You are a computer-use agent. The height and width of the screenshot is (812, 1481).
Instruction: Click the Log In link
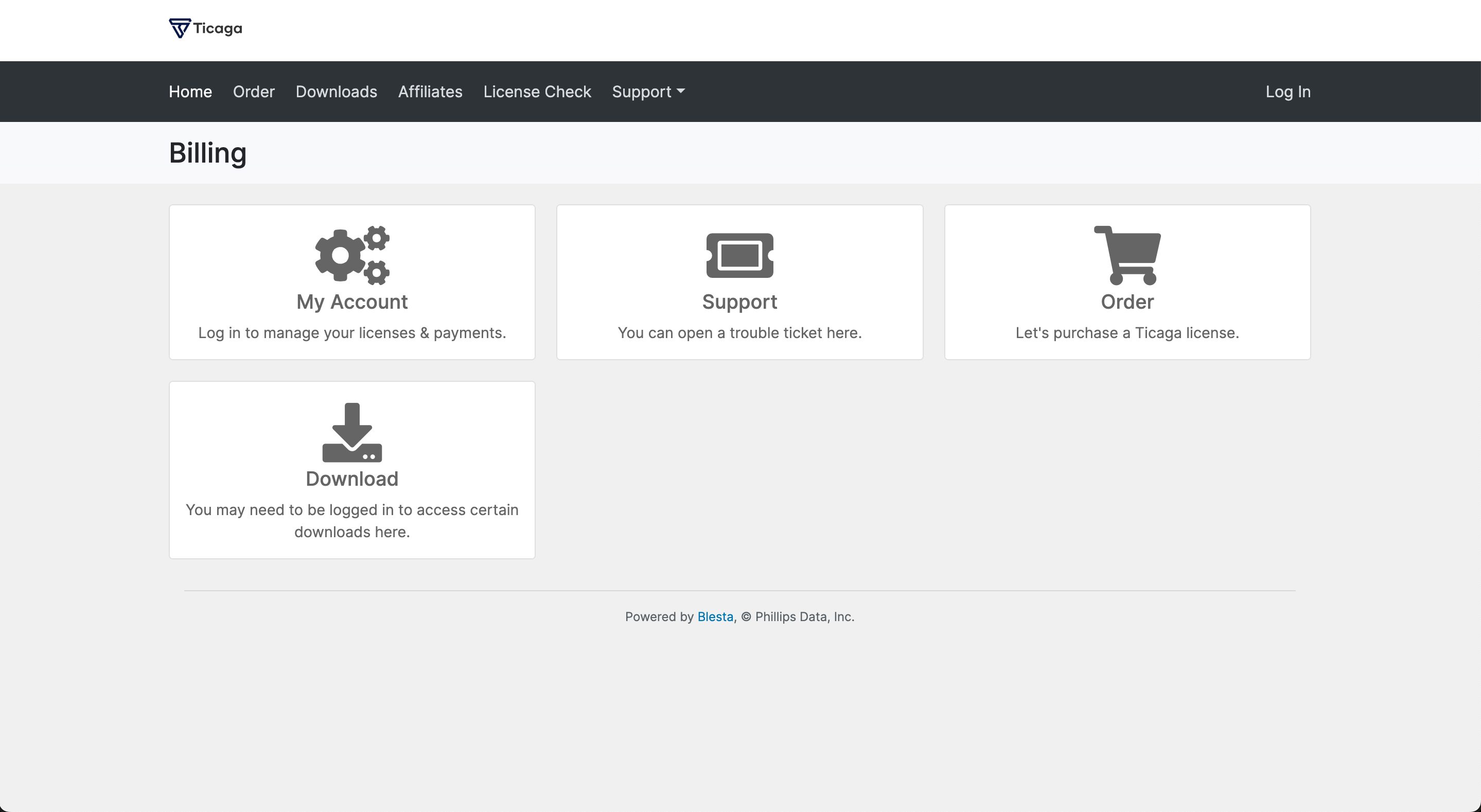[x=1288, y=92]
